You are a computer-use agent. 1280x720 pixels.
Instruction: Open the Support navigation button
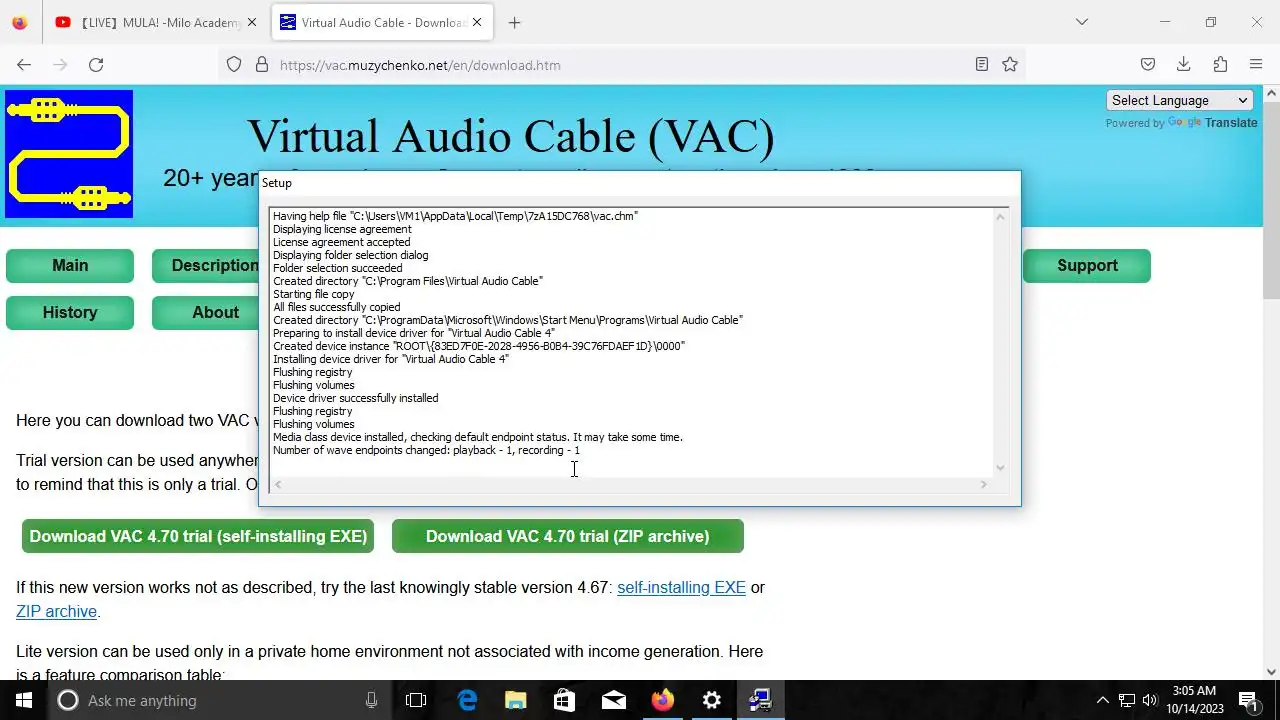coord(1087,265)
